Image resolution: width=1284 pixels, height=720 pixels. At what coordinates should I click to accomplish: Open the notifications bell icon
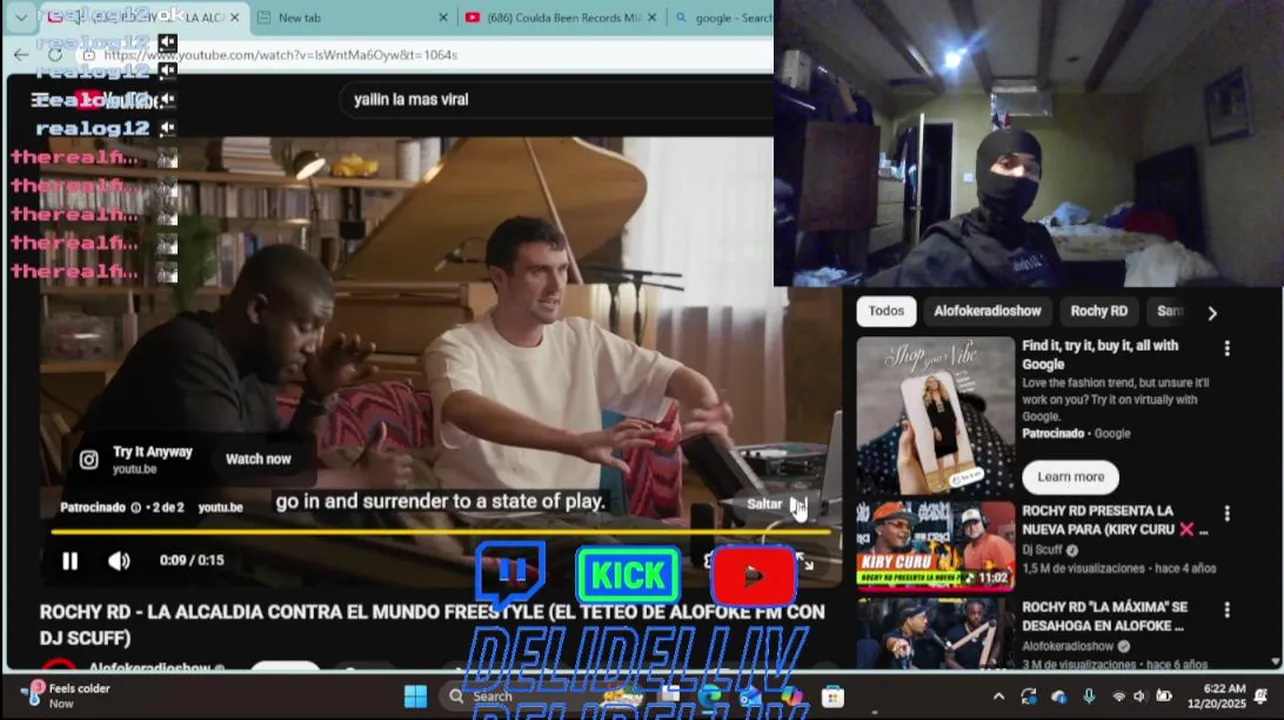click(x=1262, y=696)
